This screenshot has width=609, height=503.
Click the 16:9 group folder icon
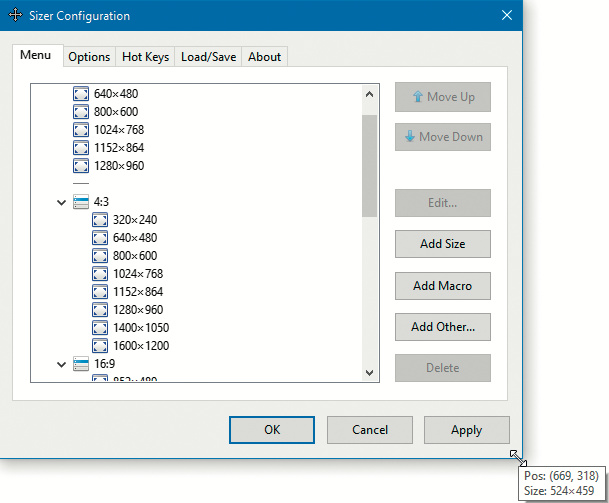tap(81, 365)
